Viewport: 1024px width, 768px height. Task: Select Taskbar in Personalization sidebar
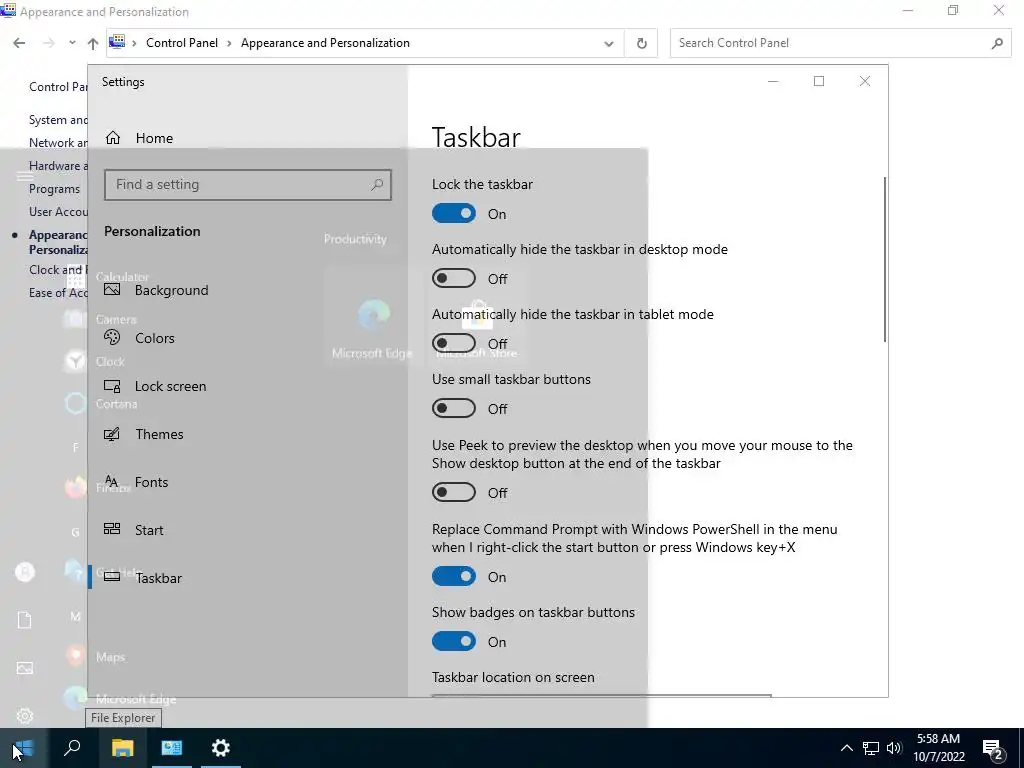(x=248, y=578)
